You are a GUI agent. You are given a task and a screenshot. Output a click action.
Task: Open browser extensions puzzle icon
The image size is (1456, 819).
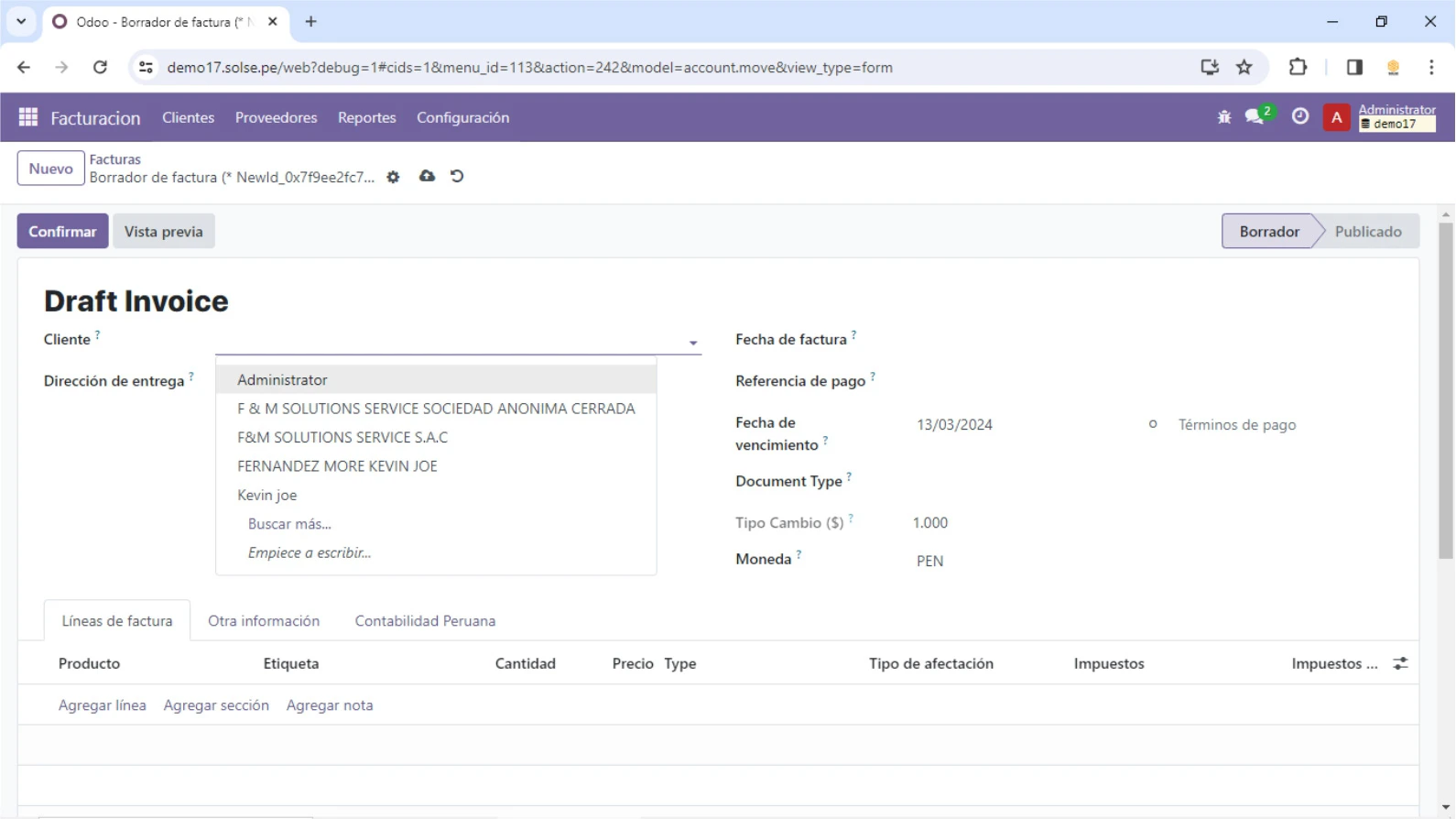[1298, 67]
